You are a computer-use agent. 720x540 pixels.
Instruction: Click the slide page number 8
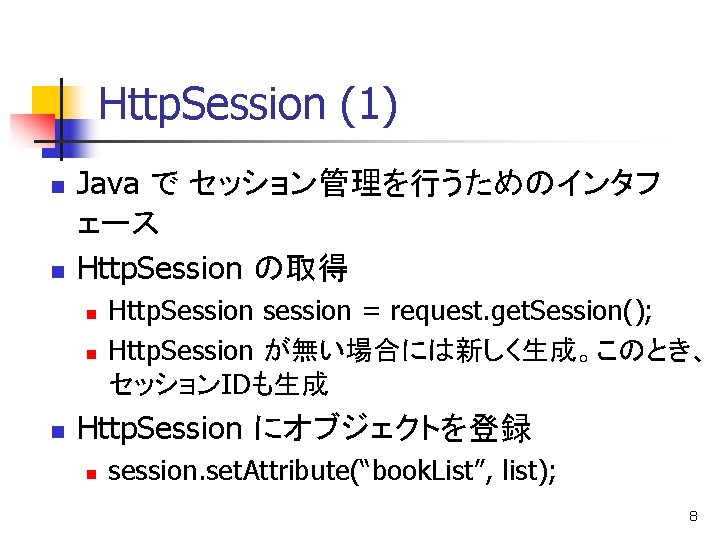[693, 517]
